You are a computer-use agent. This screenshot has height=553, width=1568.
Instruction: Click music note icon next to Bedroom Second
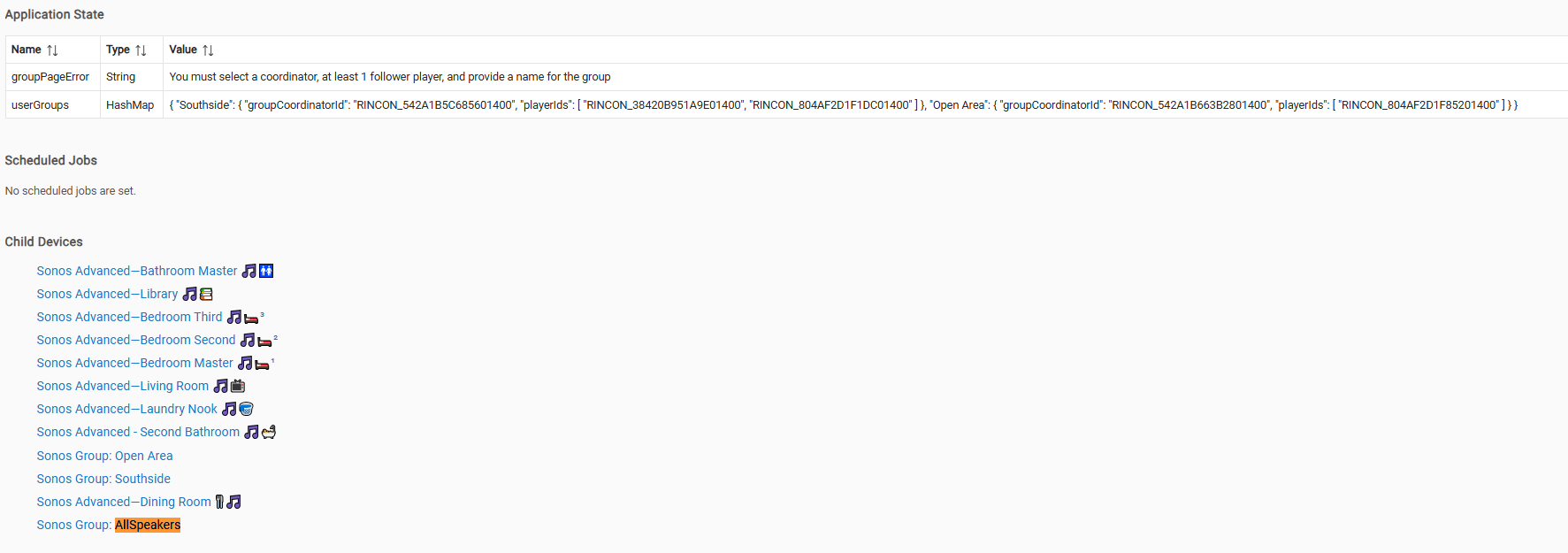248,340
